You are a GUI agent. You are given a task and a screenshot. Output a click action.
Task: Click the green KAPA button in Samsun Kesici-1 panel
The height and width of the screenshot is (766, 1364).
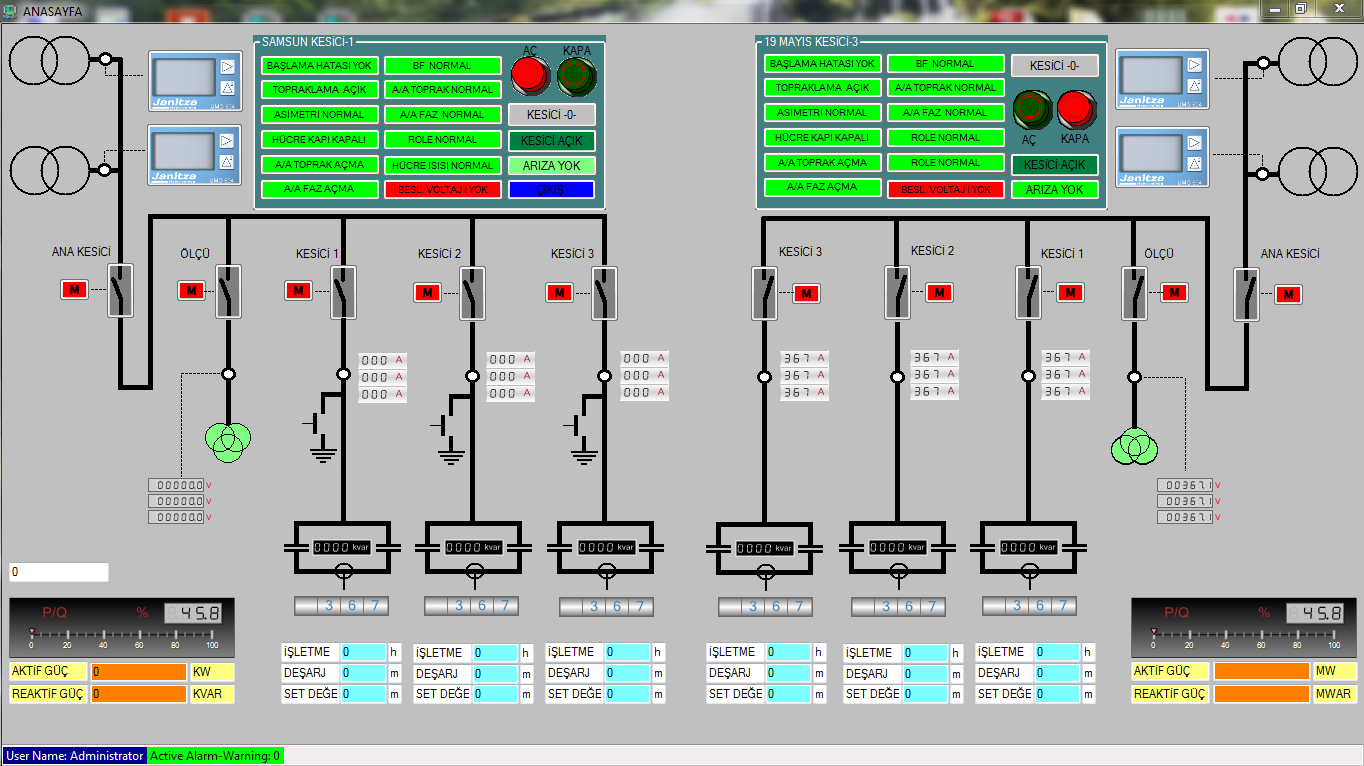pyautogui.click(x=576, y=73)
